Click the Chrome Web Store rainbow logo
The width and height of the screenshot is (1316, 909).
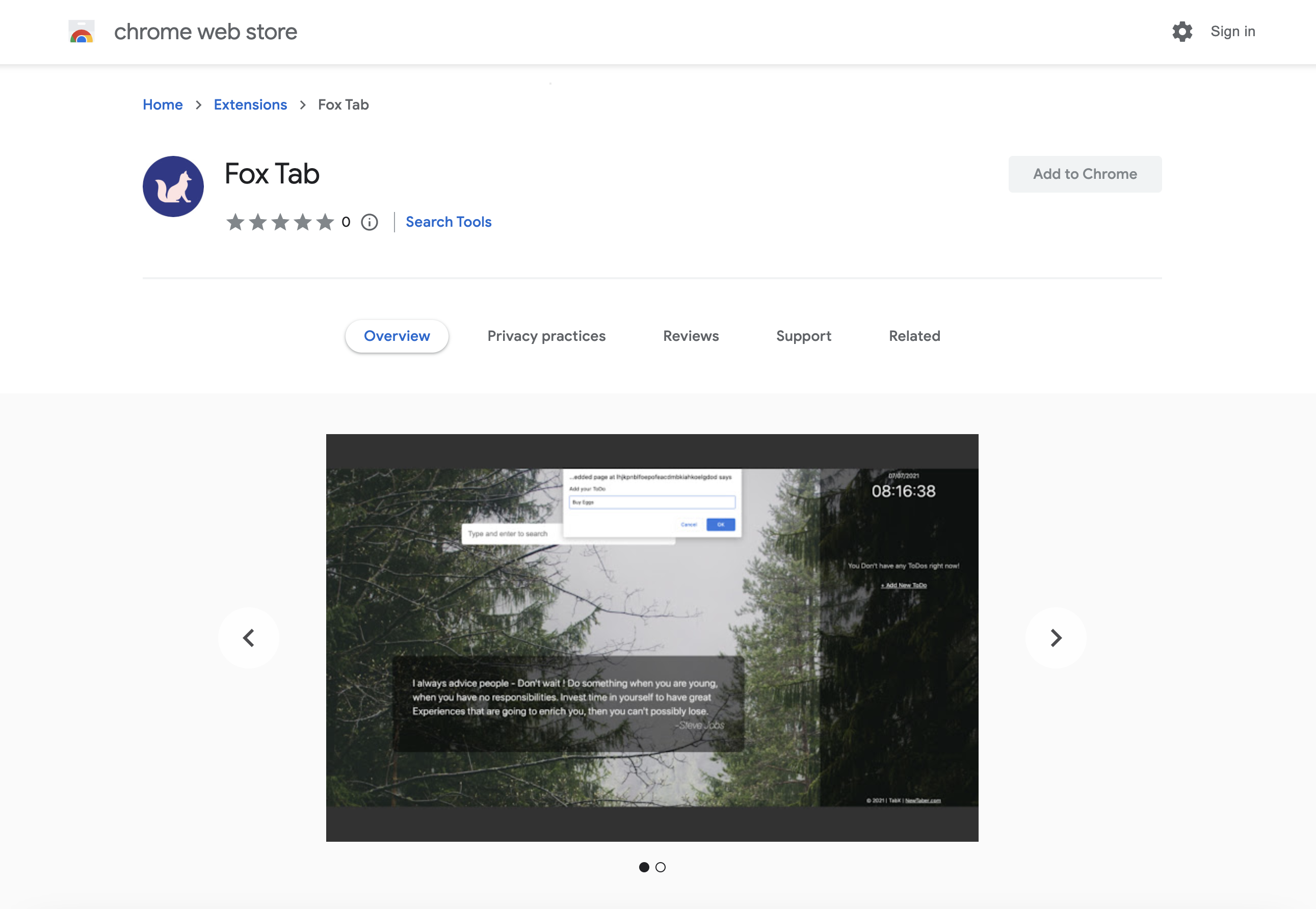click(x=82, y=32)
